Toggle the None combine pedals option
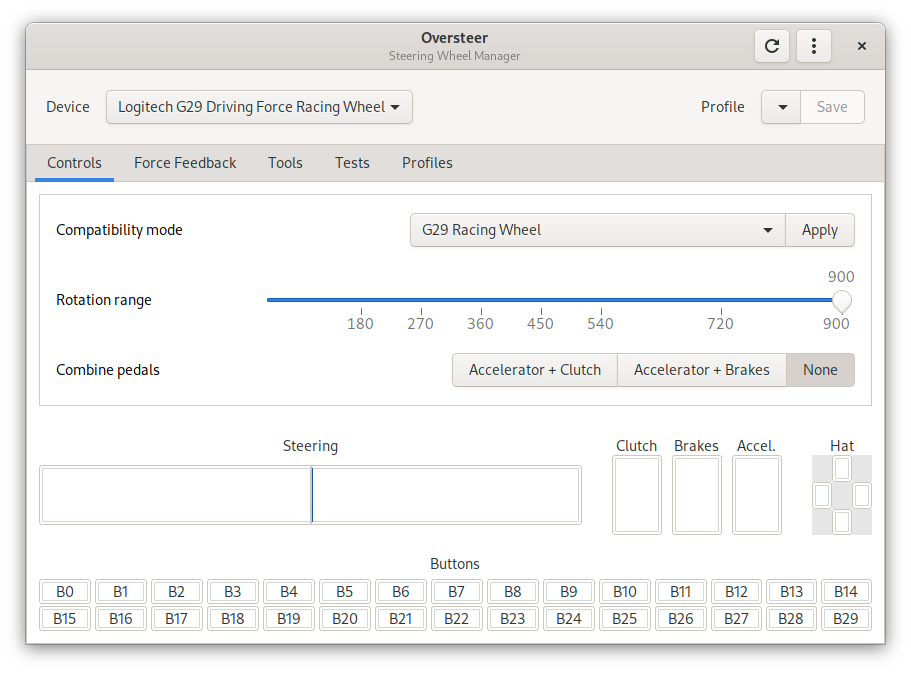911x673 pixels. coord(820,370)
